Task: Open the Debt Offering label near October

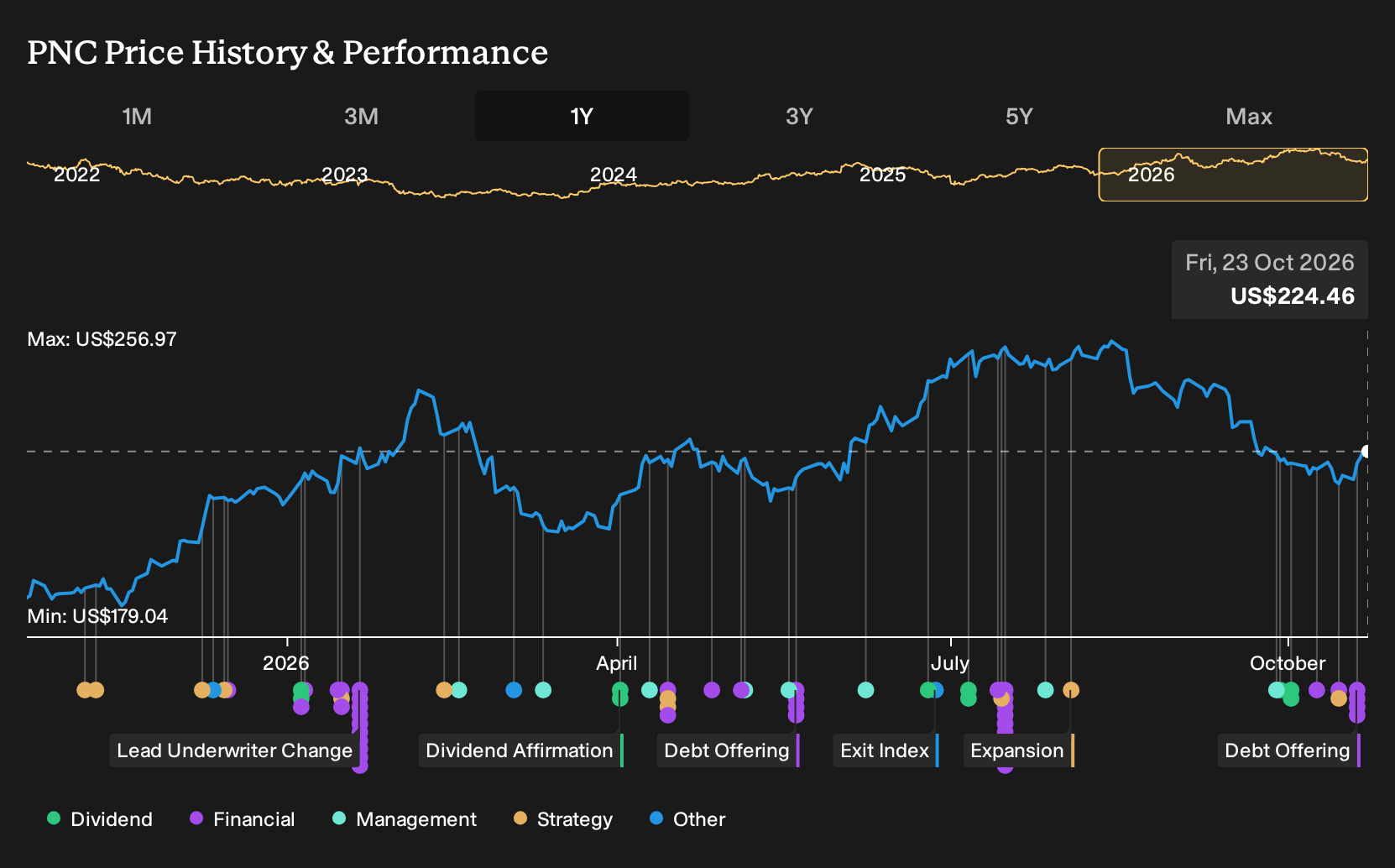Action: click(x=1289, y=750)
